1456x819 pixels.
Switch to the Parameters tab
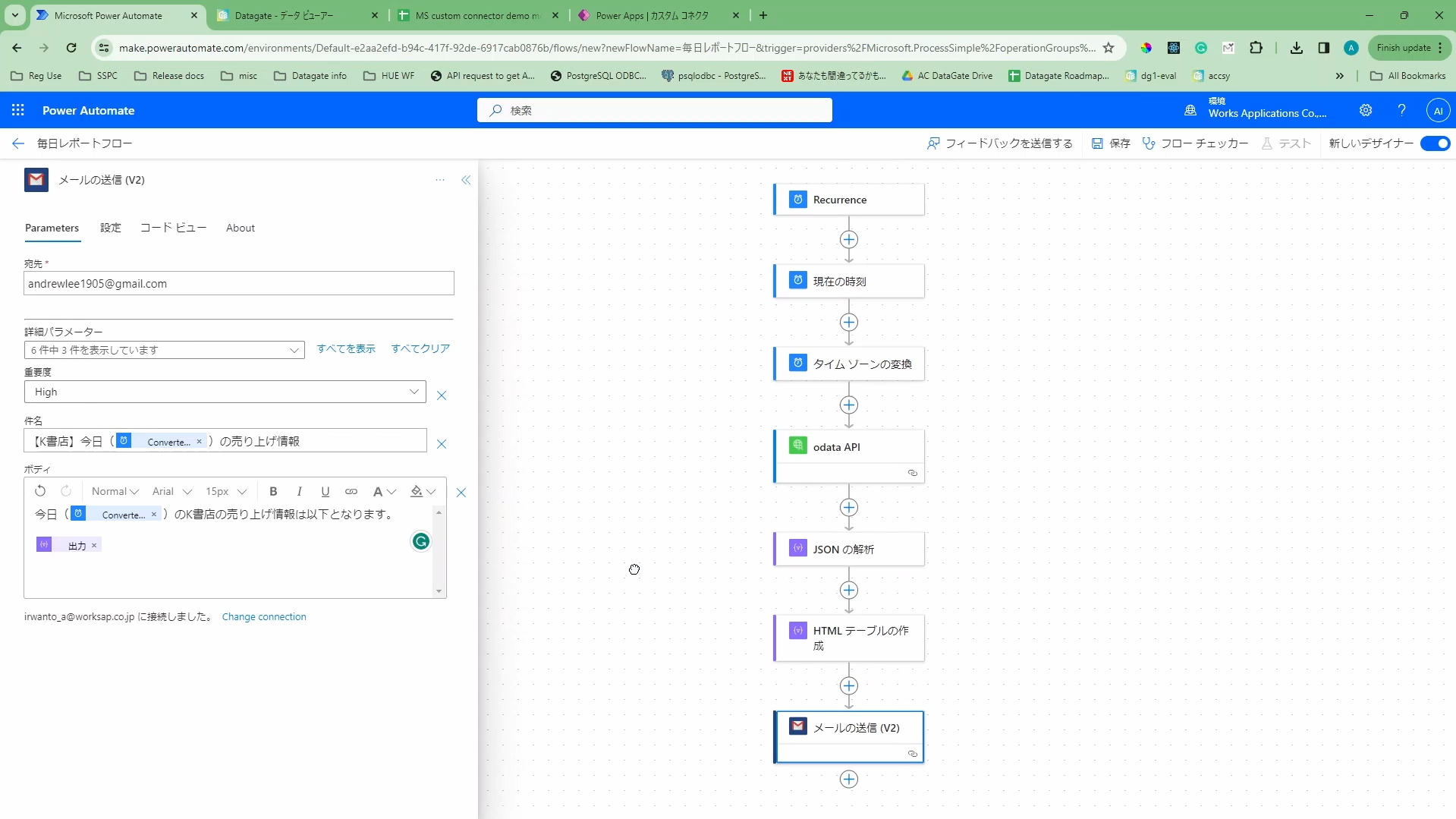point(52,228)
